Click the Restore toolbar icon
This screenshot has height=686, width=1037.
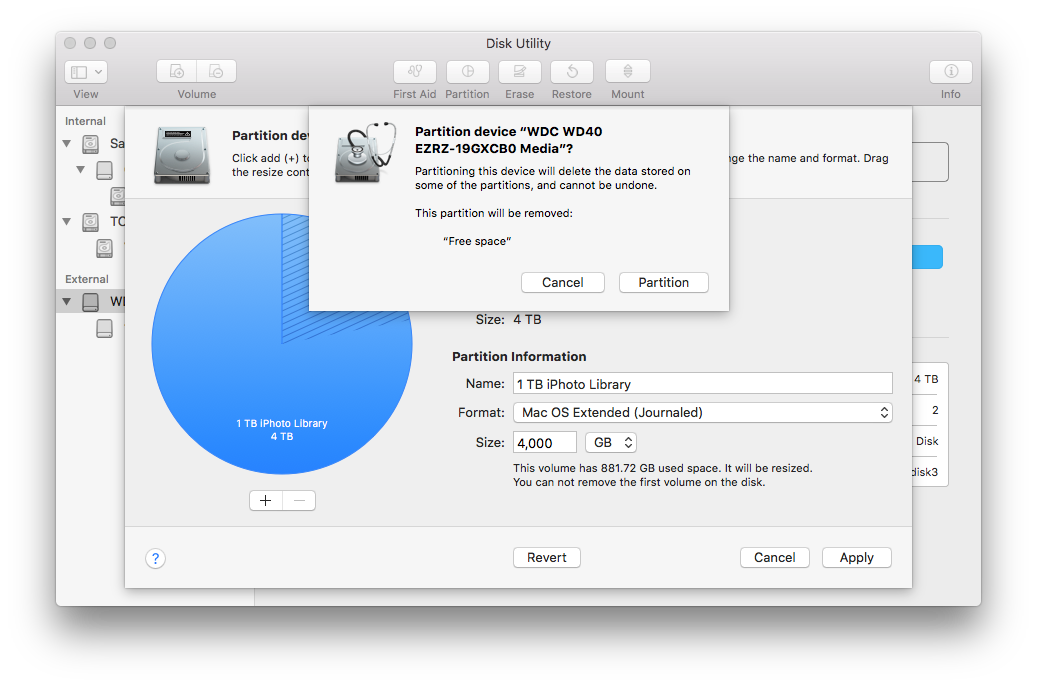coord(572,71)
